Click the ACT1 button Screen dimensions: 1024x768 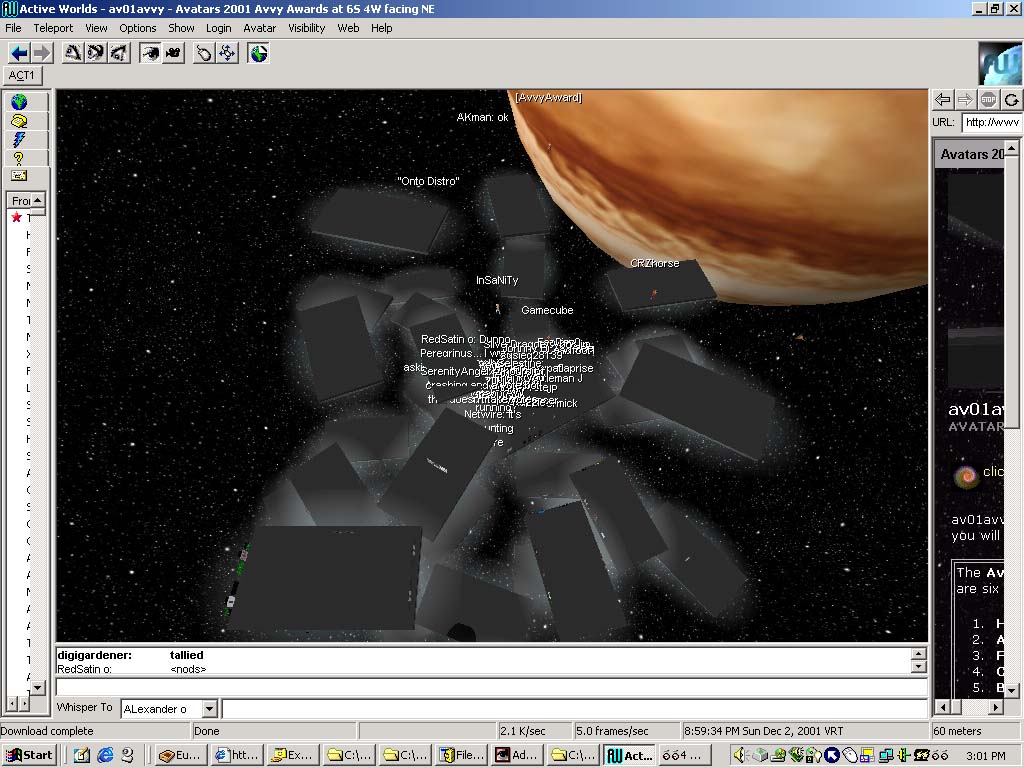pos(22,75)
